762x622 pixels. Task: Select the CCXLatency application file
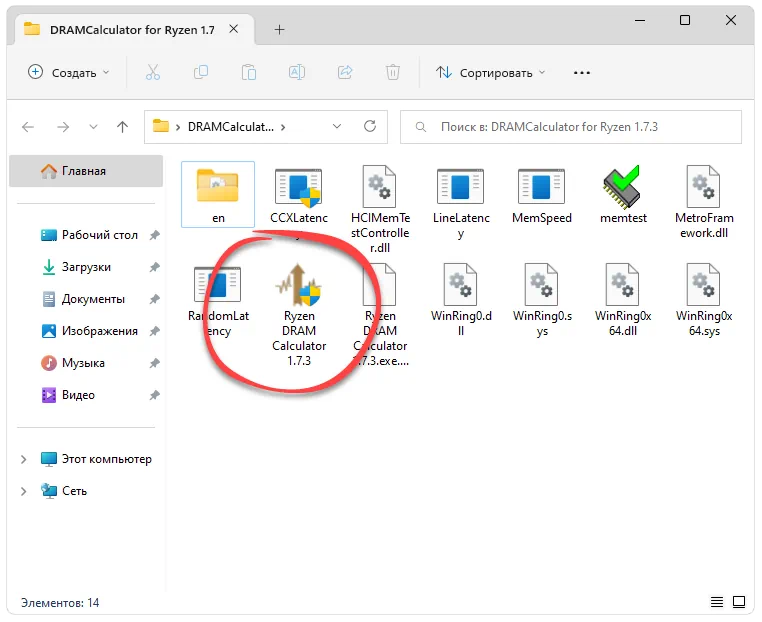tap(299, 196)
